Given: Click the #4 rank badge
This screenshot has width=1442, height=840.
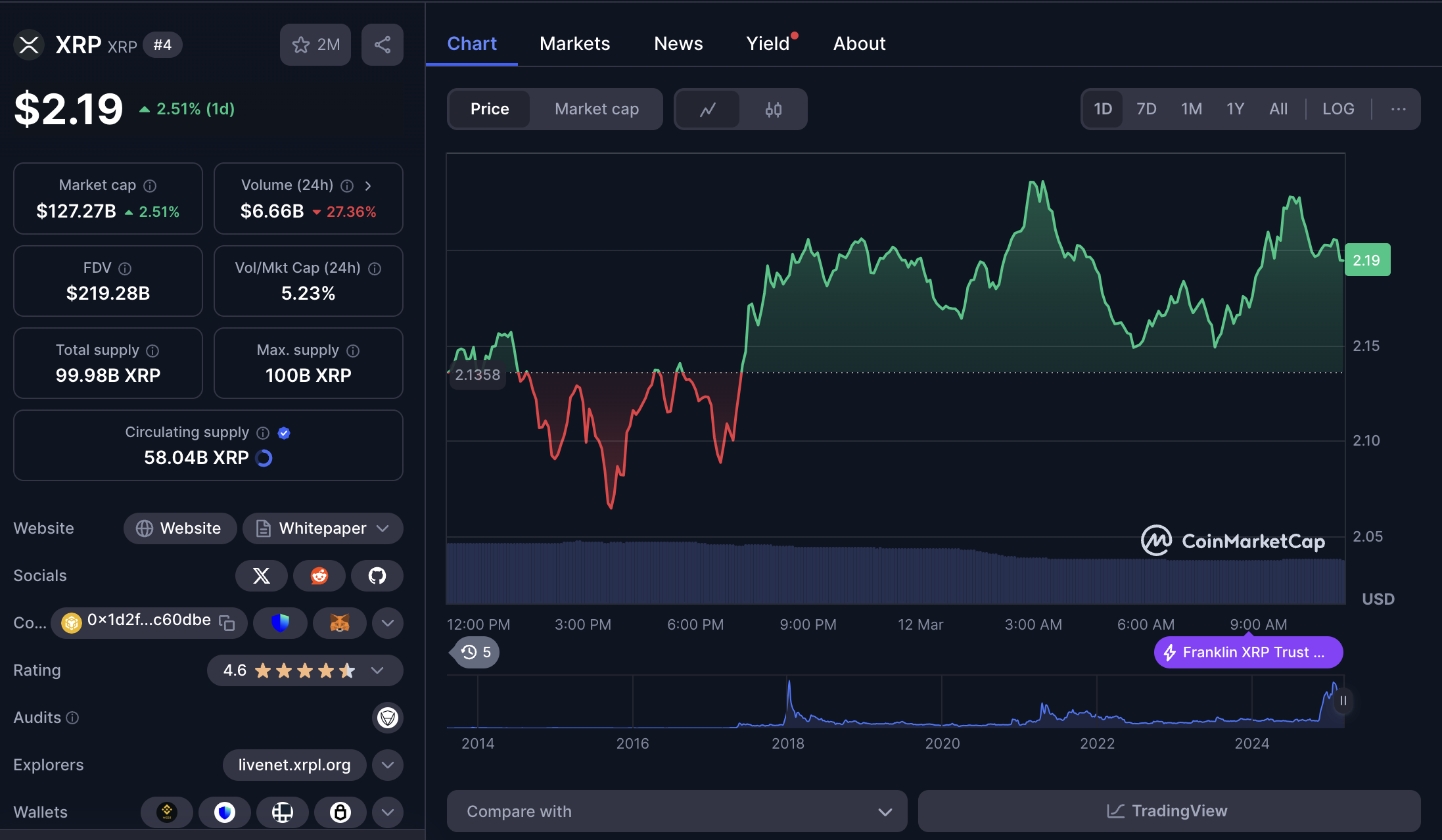Looking at the screenshot, I should click(162, 45).
